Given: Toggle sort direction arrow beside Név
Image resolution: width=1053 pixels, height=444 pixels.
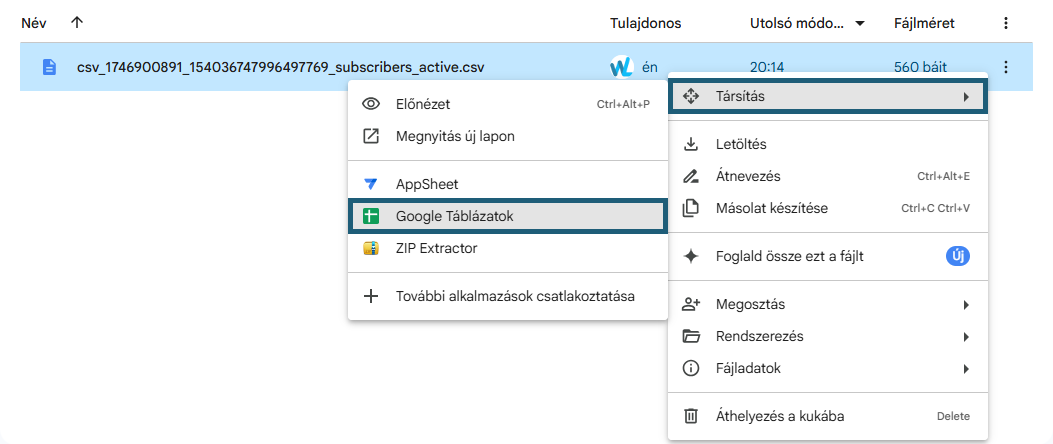Looking at the screenshot, I should [x=77, y=23].
